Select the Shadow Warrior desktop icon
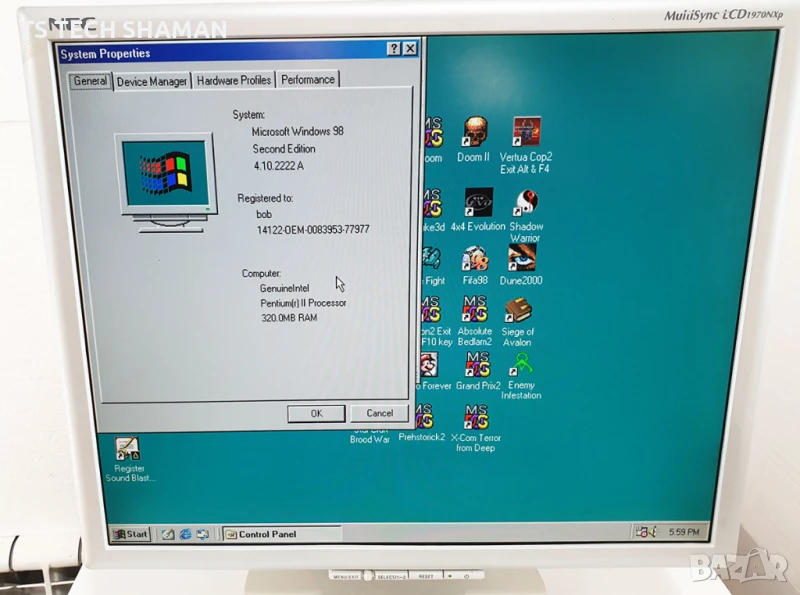Viewport: 800px width, 595px height. coord(526,204)
